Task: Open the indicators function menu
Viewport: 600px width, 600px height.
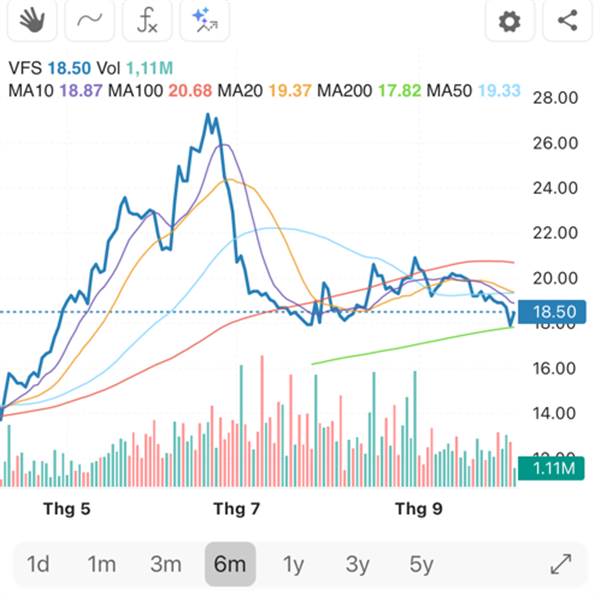Action: 147,20
